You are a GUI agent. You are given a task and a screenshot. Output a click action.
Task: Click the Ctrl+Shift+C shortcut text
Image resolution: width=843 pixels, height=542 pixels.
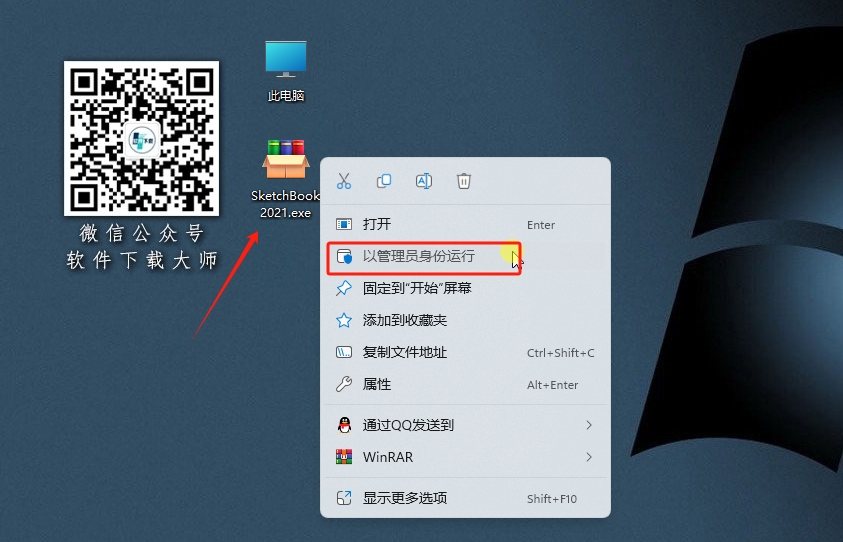point(561,353)
